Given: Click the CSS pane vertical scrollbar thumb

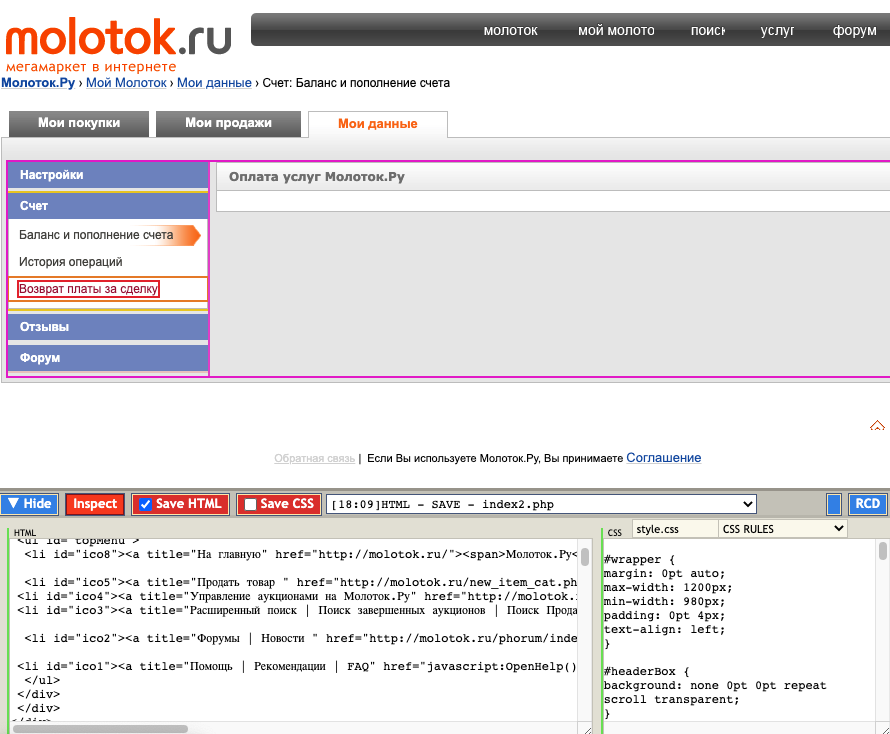Looking at the screenshot, I should click(883, 551).
